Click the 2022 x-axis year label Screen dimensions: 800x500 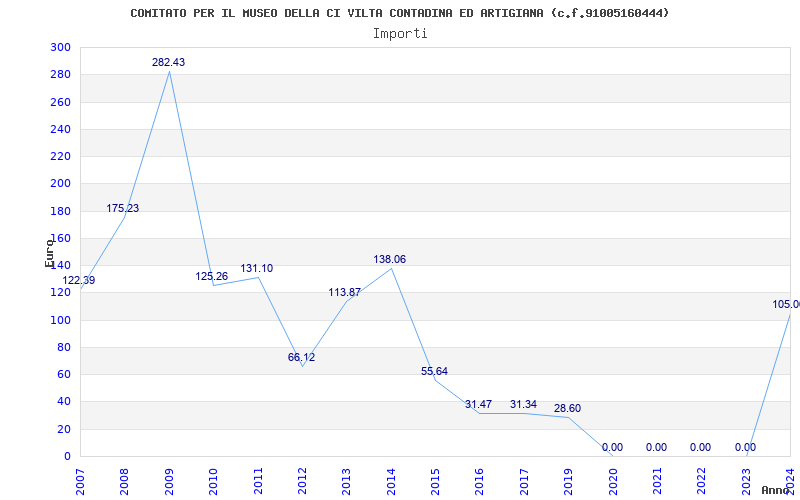(702, 481)
